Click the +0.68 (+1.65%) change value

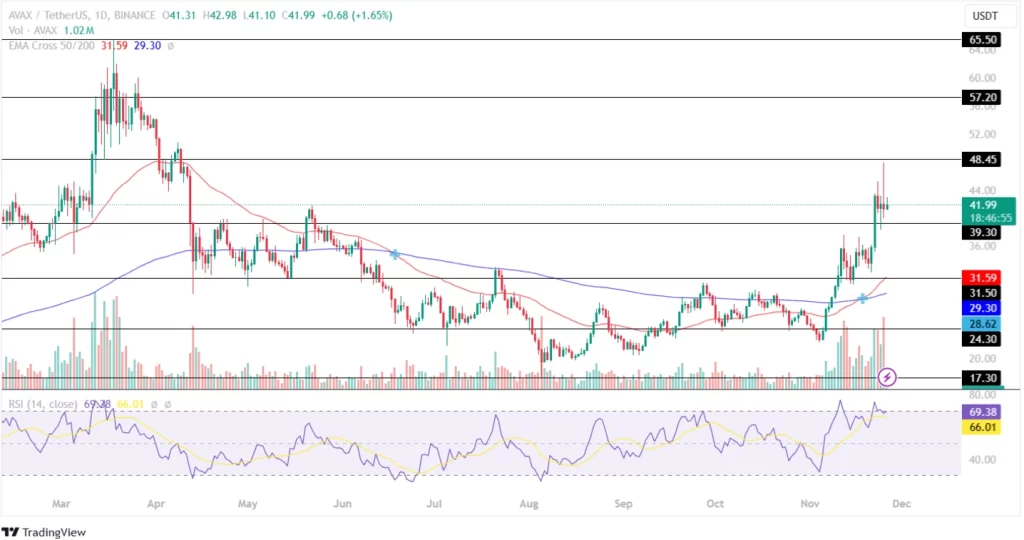pyautogui.click(x=357, y=15)
